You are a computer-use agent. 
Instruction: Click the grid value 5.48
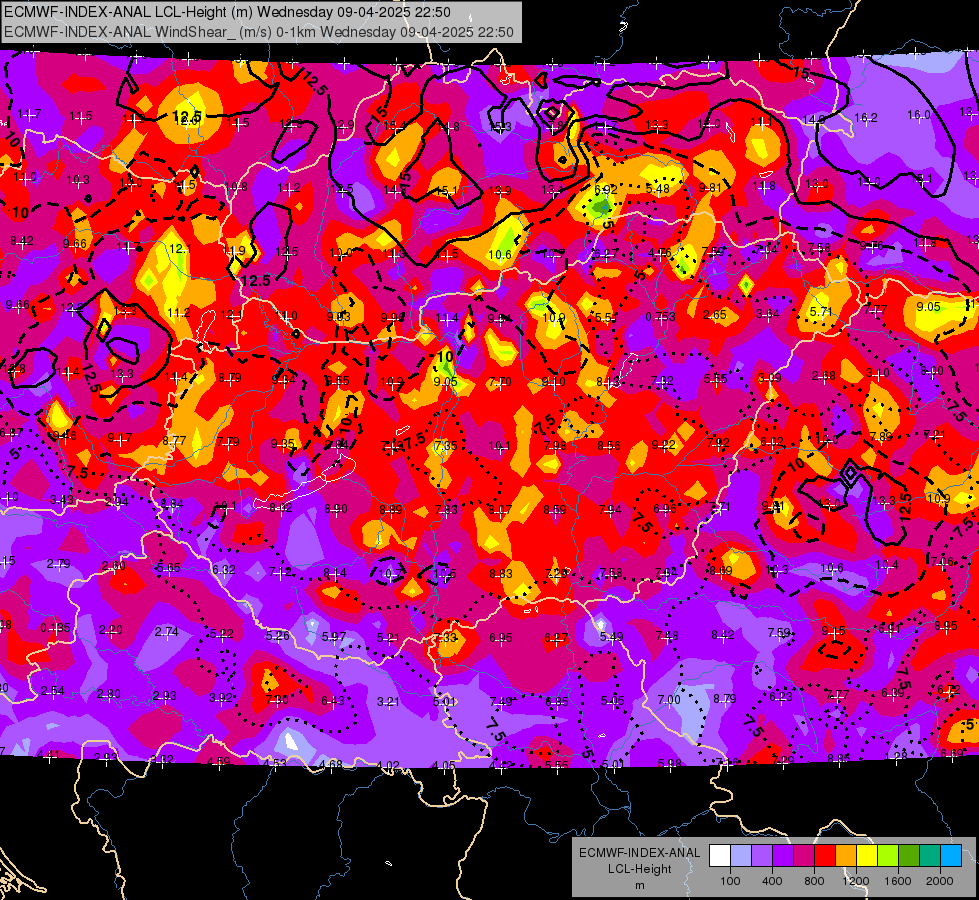coord(657,189)
